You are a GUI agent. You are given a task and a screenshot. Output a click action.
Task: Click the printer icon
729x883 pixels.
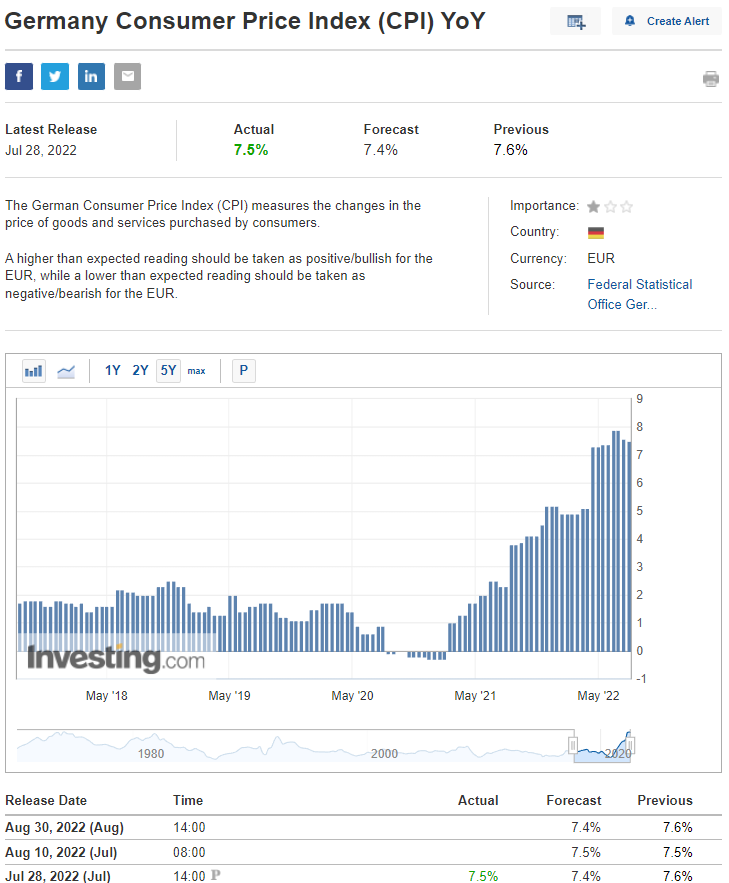click(711, 79)
